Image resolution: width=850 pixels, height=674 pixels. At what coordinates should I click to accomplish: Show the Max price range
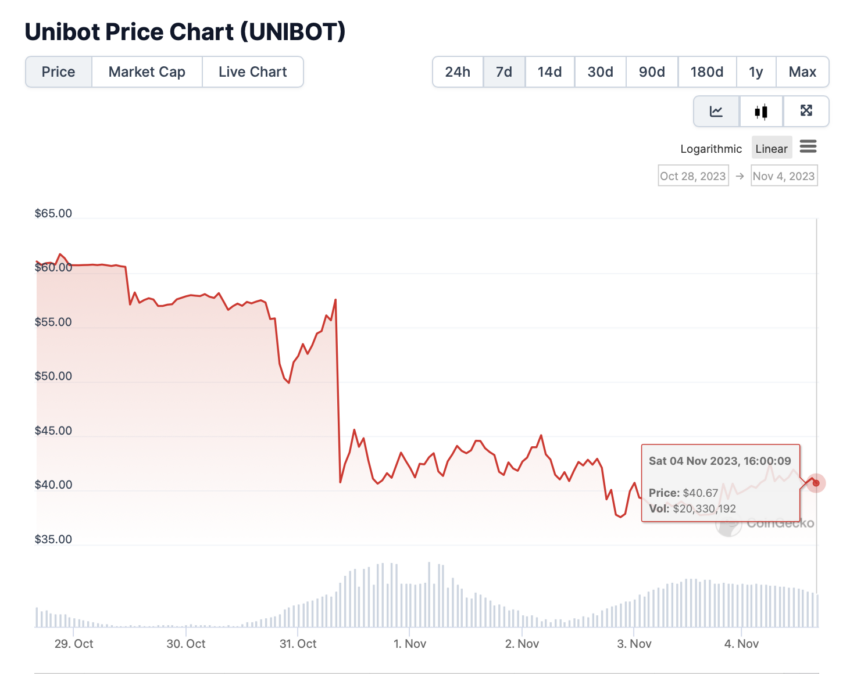point(802,72)
